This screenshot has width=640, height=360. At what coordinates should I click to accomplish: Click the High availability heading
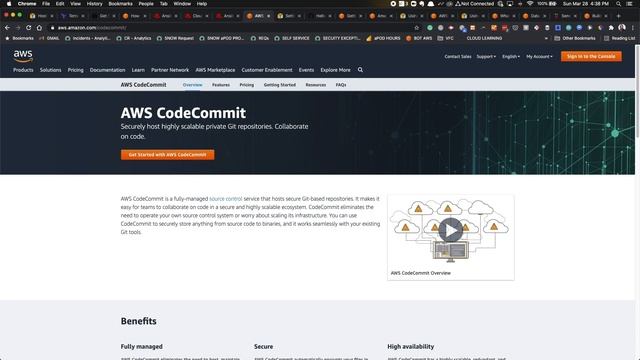pos(411,347)
